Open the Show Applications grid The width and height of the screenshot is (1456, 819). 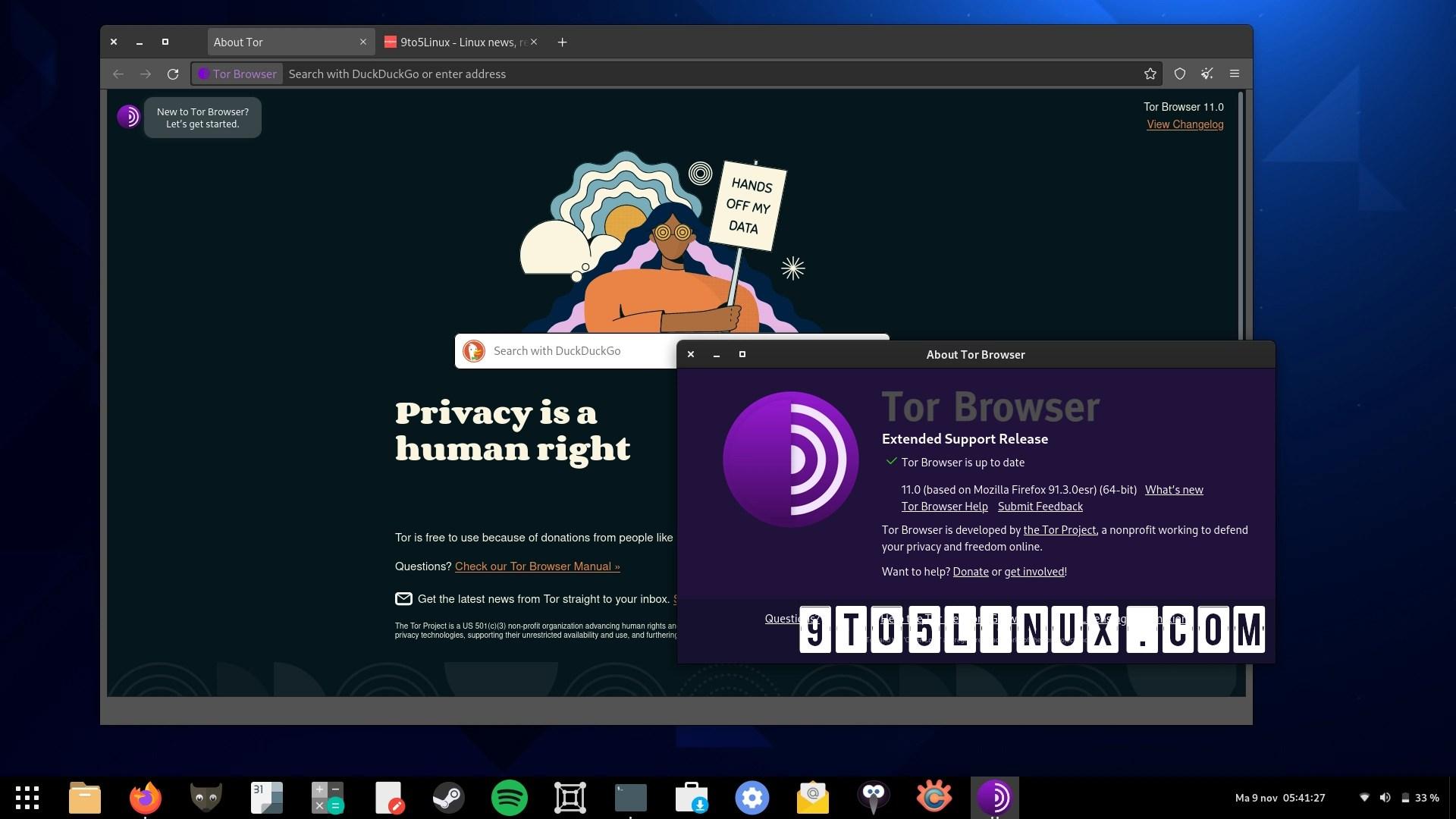[28, 797]
